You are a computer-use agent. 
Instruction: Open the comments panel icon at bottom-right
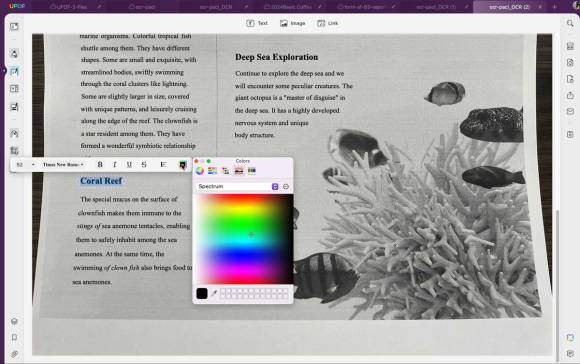570,354
